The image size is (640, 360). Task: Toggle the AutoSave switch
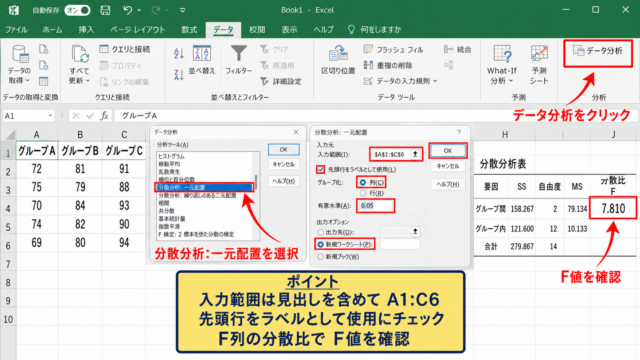[x=77, y=10]
